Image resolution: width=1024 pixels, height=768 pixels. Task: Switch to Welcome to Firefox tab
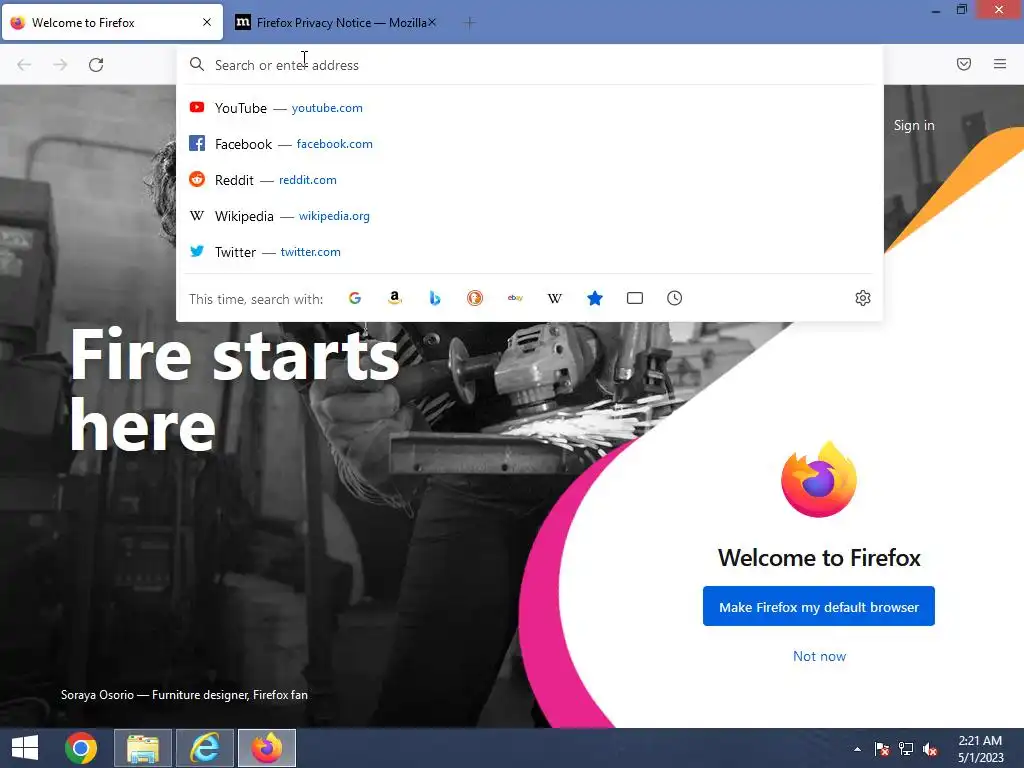(112, 23)
